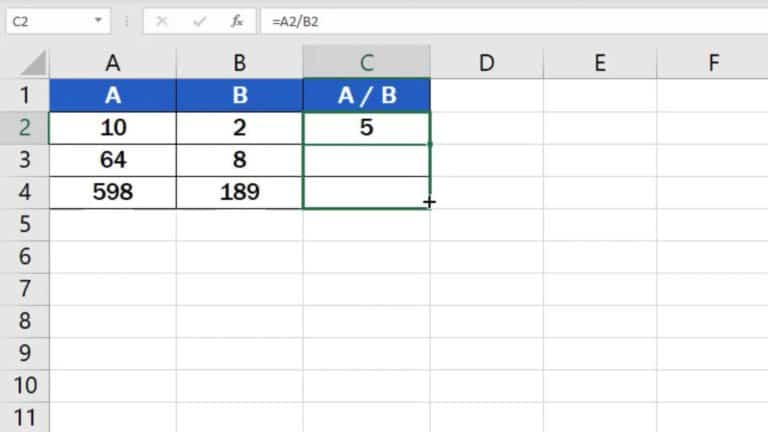Select row 5 header
The height and width of the screenshot is (432, 768).
[25, 225]
